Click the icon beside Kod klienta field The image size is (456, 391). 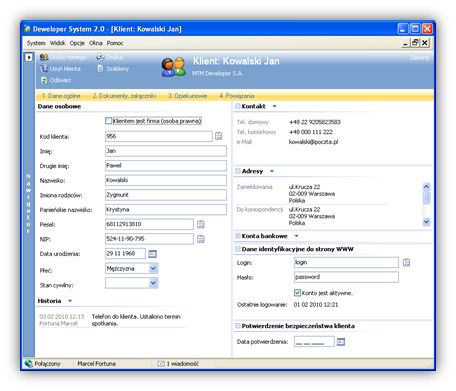click(219, 136)
